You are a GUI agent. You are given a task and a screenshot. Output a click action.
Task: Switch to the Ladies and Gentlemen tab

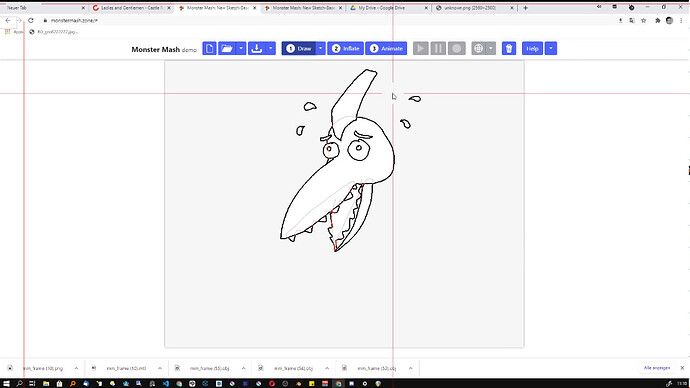(x=131, y=8)
